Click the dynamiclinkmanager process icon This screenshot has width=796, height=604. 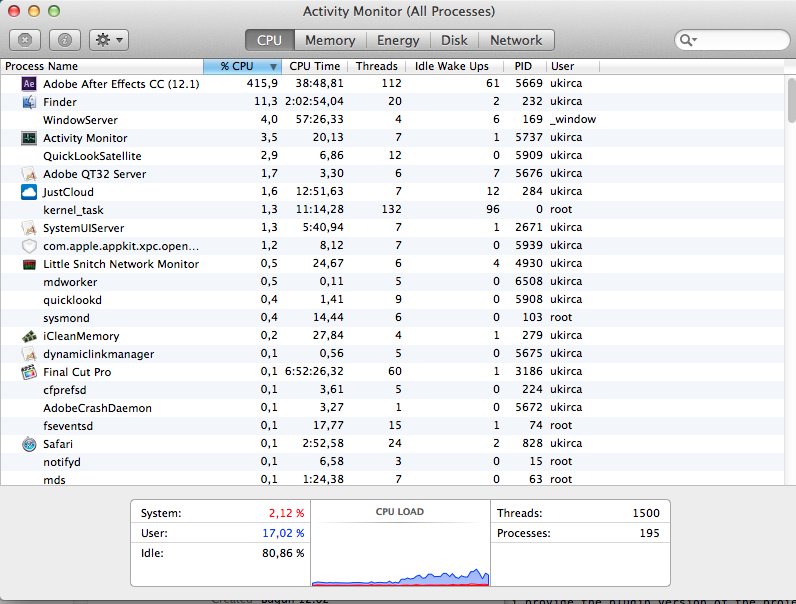point(29,354)
